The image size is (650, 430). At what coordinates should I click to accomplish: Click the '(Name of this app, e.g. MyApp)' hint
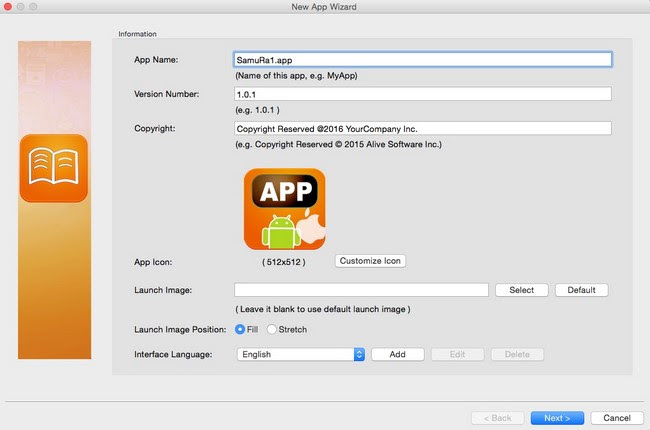pos(296,75)
